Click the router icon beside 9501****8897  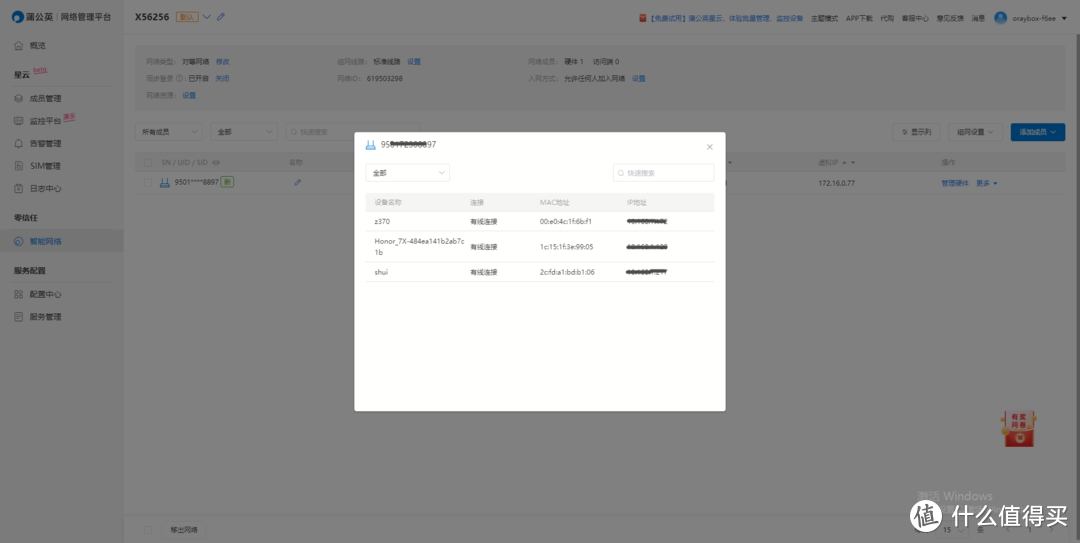pyautogui.click(x=164, y=183)
